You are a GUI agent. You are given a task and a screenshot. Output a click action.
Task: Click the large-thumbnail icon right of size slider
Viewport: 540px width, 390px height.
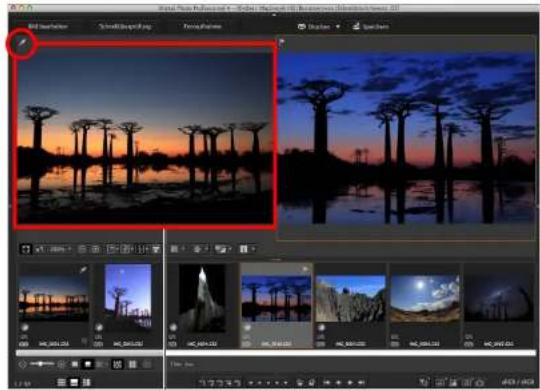[62, 364]
